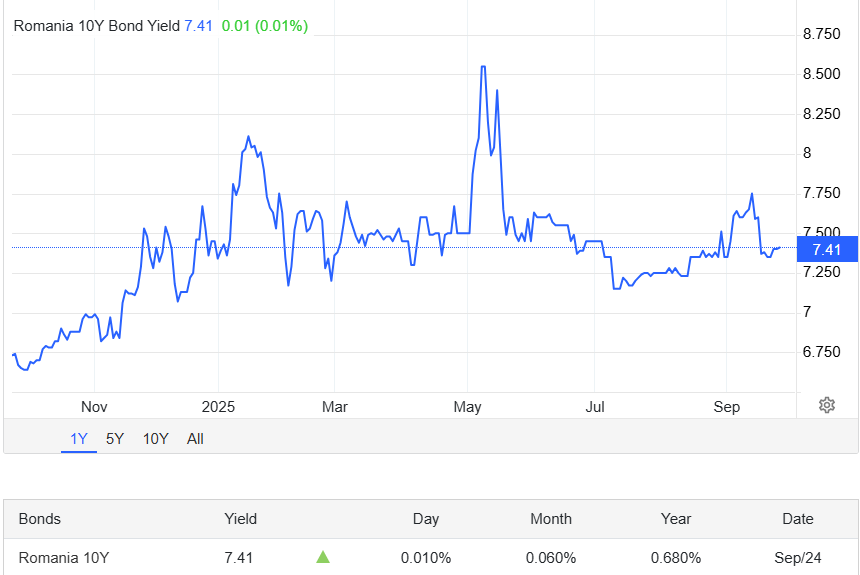Click the Romania 10Y Bond Yield chart title
Image resolution: width=860 pixels, height=575 pixels.
click(x=97, y=26)
